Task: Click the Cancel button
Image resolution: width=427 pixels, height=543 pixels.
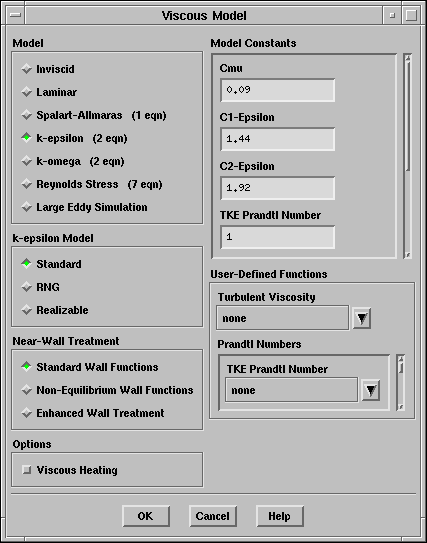Action: coord(213,516)
